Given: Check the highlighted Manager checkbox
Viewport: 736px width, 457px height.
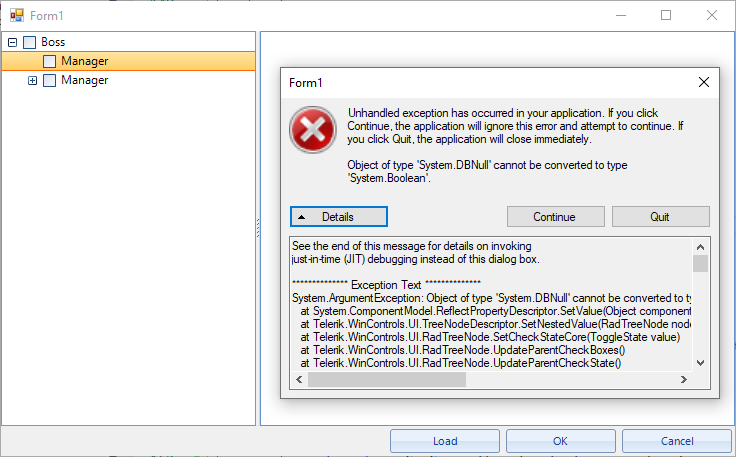Looking at the screenshot, I should click(x=49, y=62).
